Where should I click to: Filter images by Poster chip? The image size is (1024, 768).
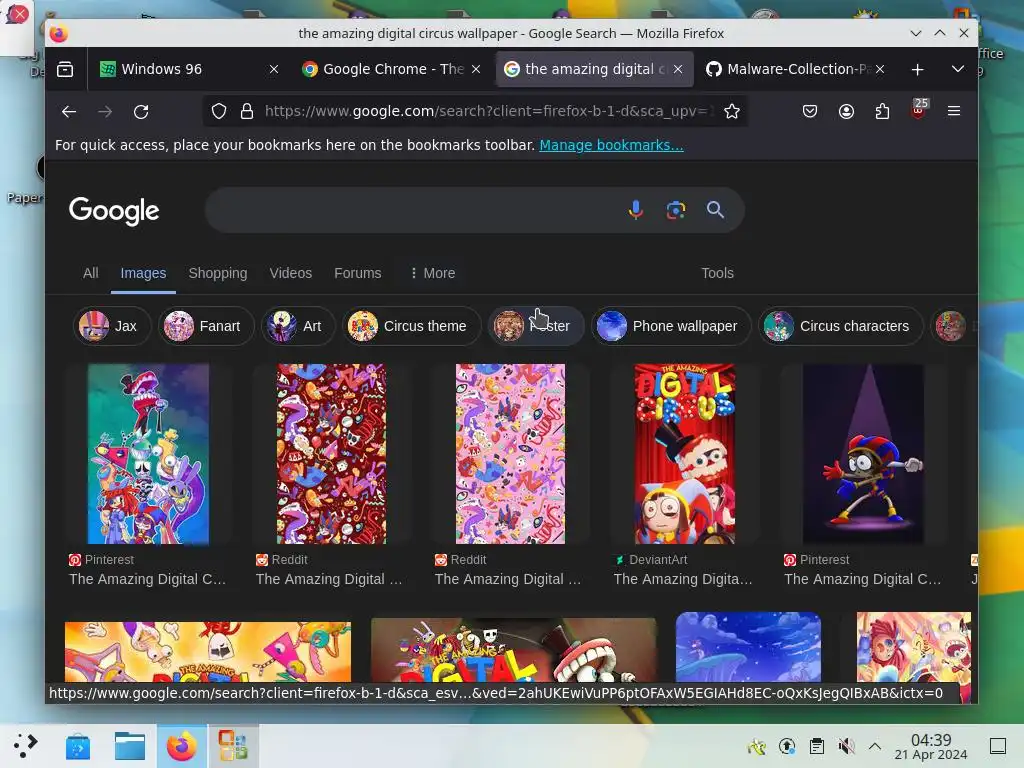click(536, 326)
